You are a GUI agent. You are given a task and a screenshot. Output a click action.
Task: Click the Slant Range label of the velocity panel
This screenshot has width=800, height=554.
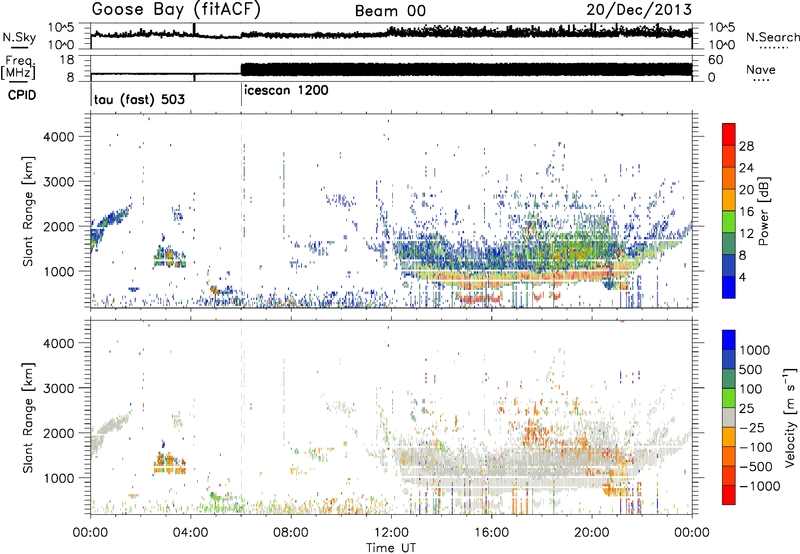[28, 417]
